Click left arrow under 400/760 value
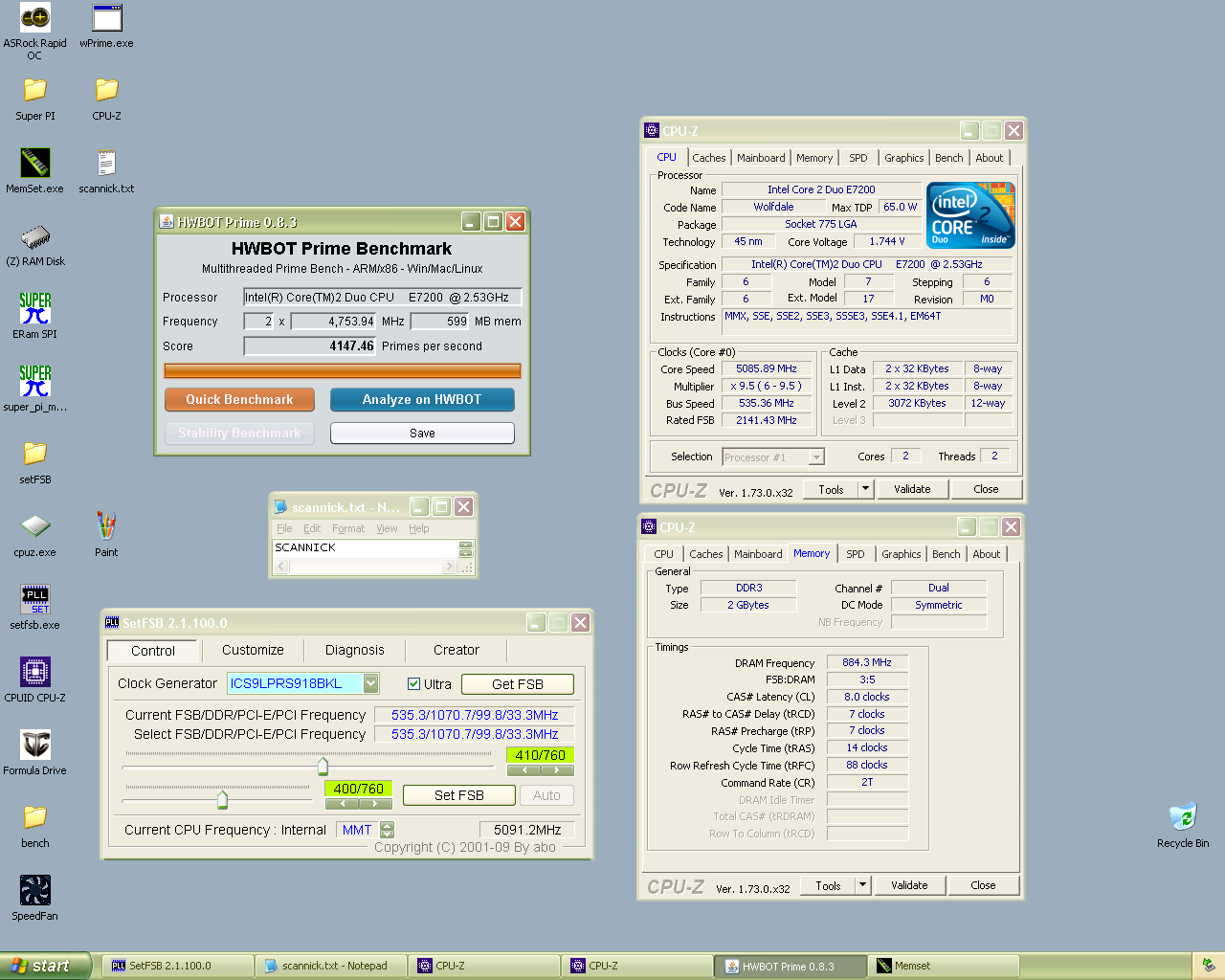Screen dimensions: 1225x980 pos(342,803)
